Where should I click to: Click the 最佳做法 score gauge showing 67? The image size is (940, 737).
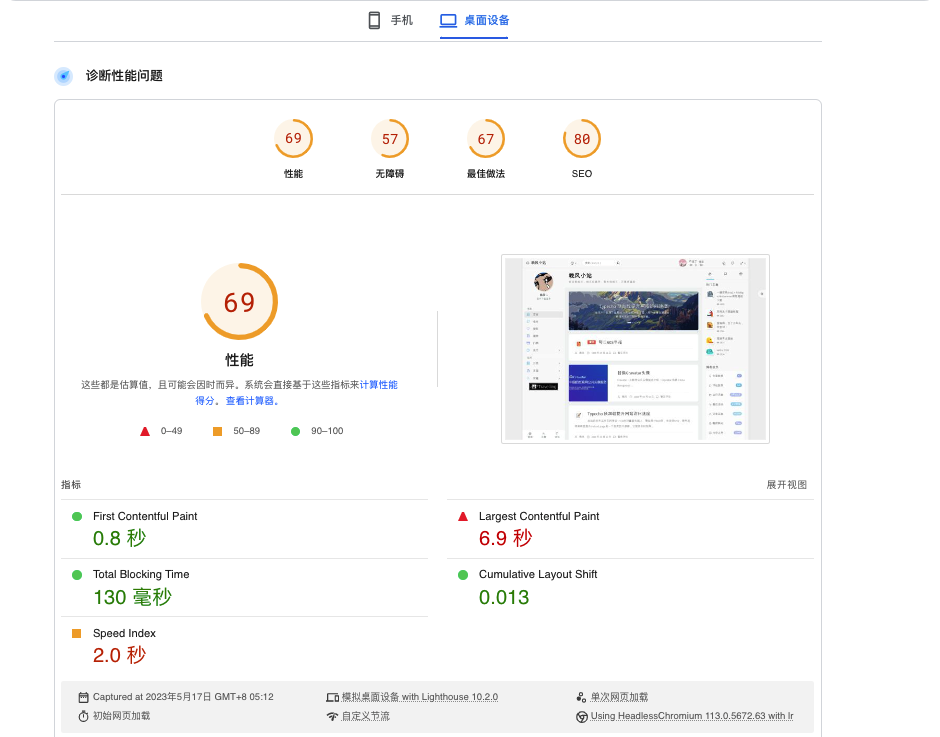pos(486,149)
